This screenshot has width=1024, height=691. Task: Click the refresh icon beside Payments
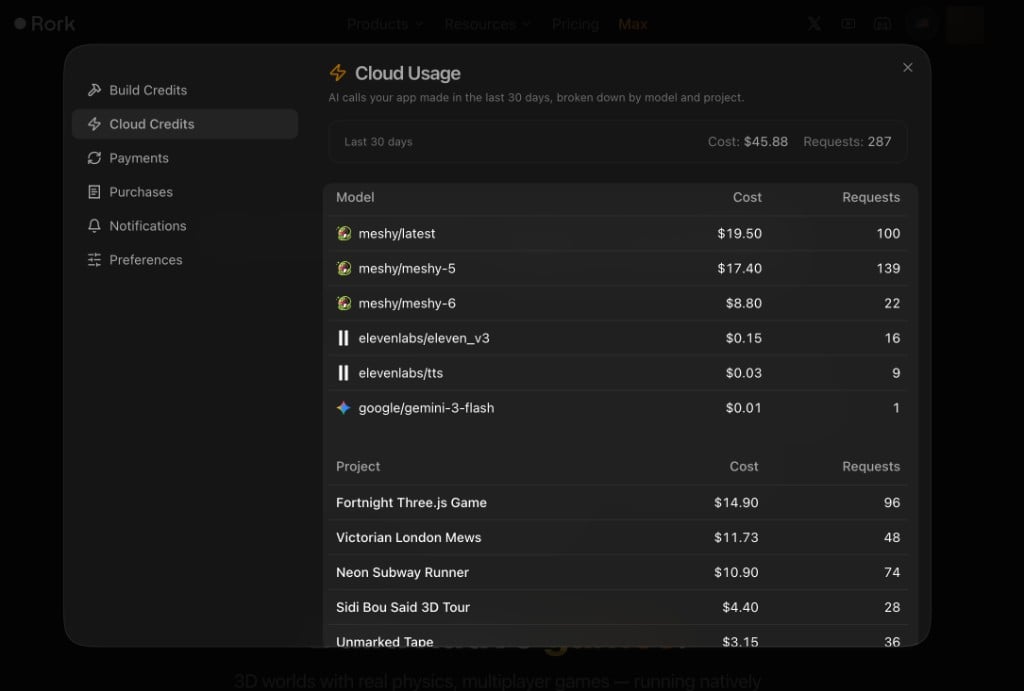click(x=95, y=158)
